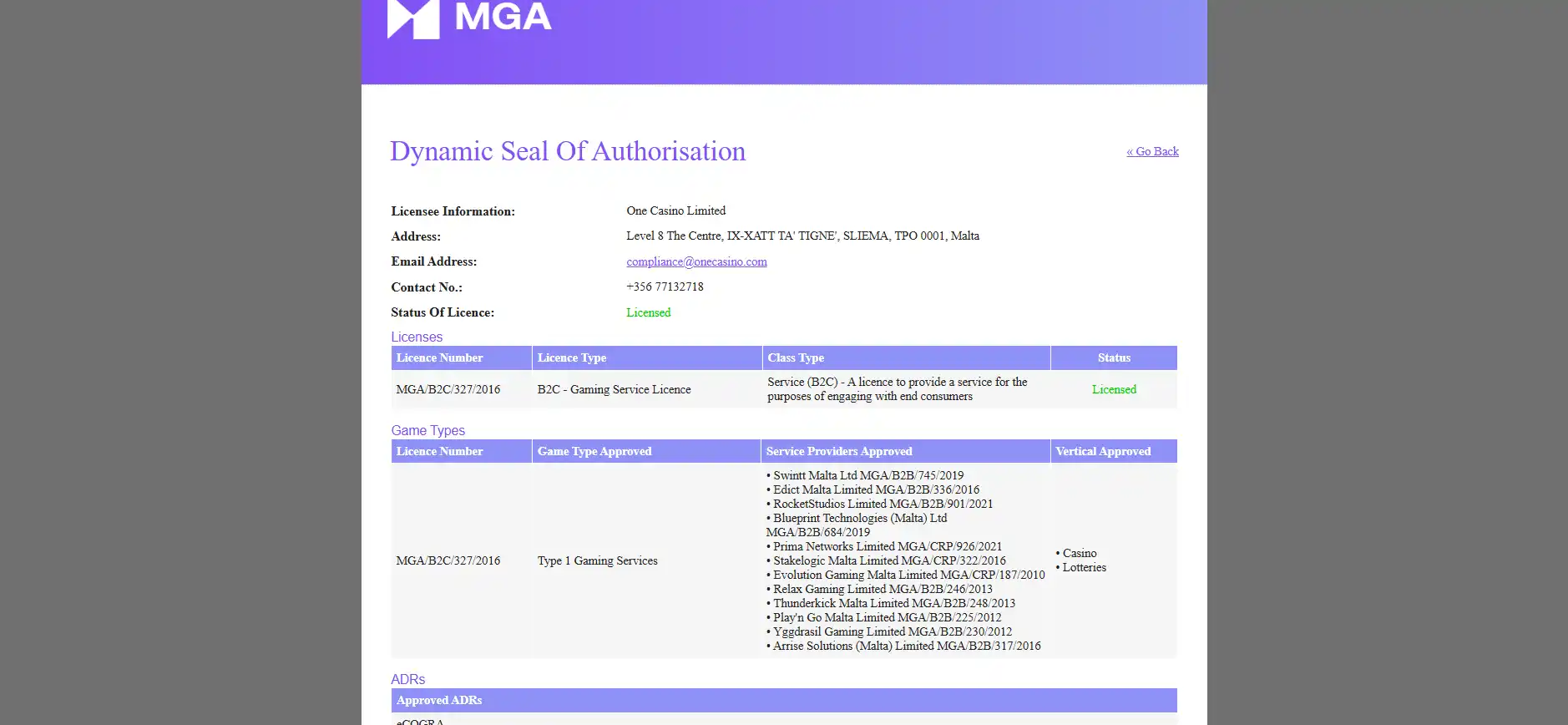
Task: Click Relax Gaming Limited provider entry
Action: pyautogui.click(x=879, y=589)
